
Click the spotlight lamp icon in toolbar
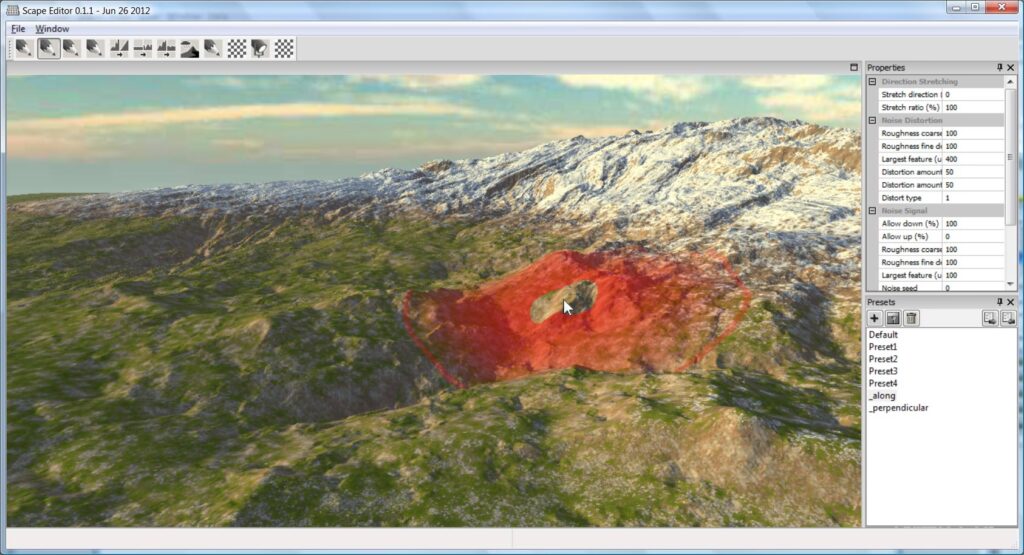point(260,48)
